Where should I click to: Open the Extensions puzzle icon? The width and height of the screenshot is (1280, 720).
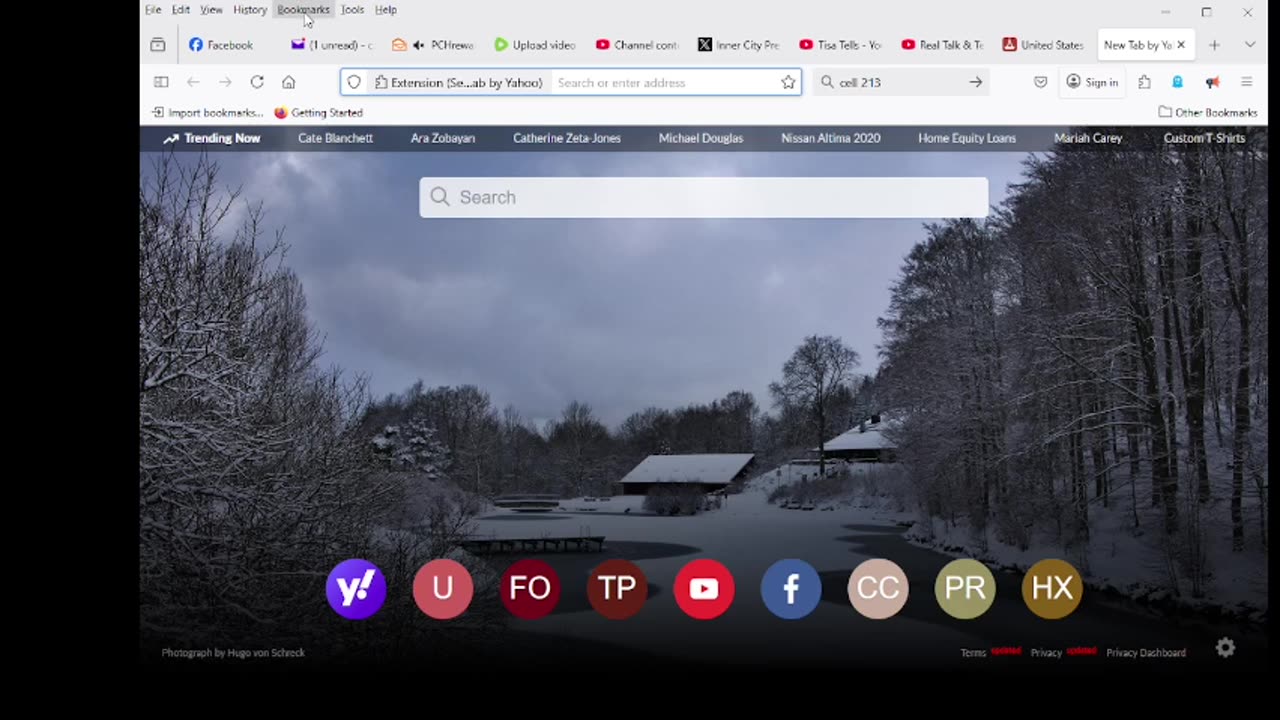1145,82
